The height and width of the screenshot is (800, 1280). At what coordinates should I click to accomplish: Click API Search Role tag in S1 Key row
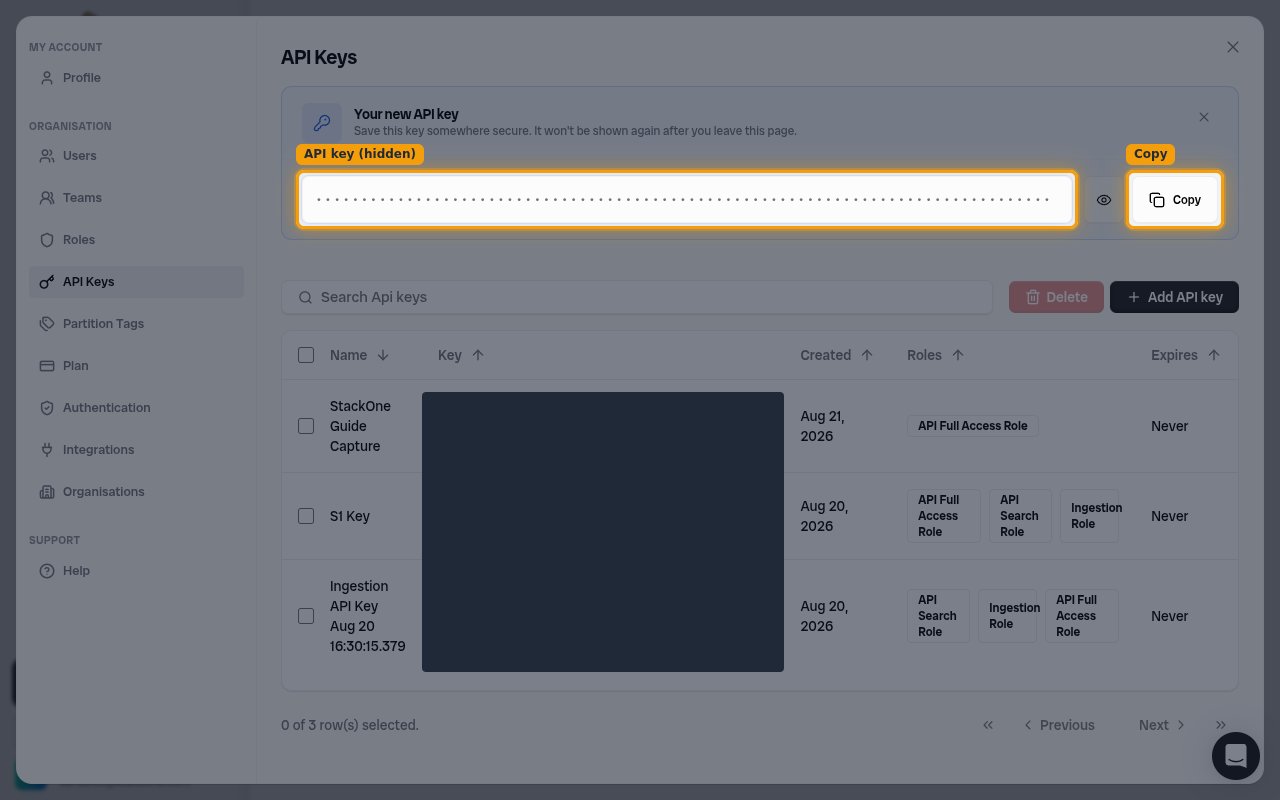[x=1020, y=516]
